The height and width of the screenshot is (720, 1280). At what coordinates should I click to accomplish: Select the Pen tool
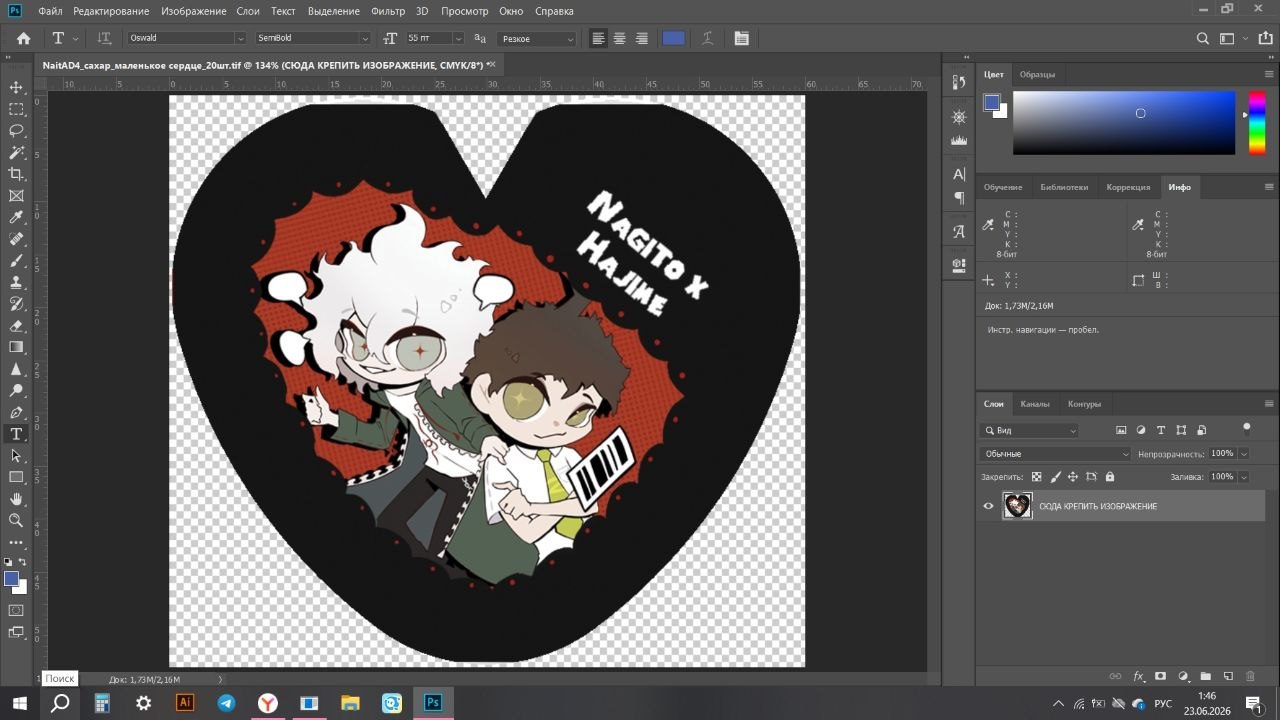pos(16,412)
